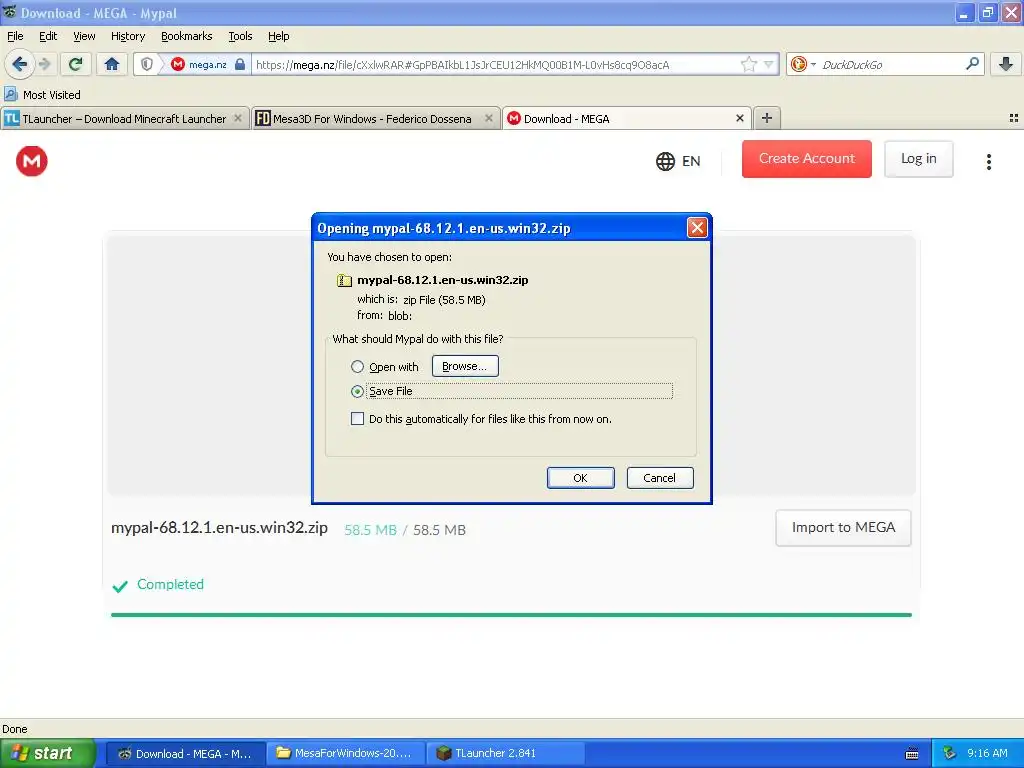This screenshot has width=1024, height=768.
Task: Open a new tab with the plus button
Action: 767,118
